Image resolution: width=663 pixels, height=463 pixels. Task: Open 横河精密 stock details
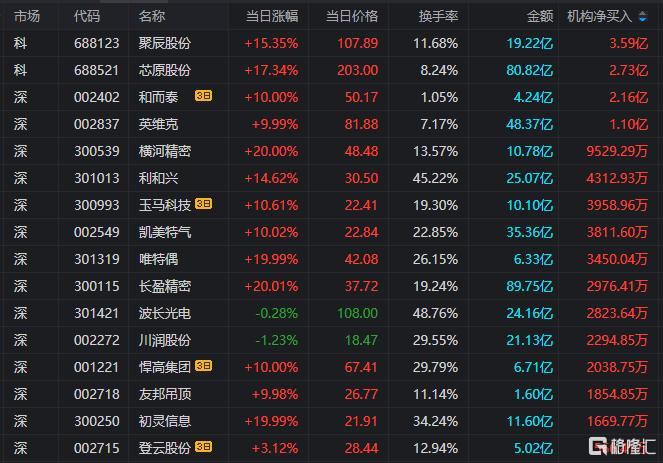coord(165,151)
